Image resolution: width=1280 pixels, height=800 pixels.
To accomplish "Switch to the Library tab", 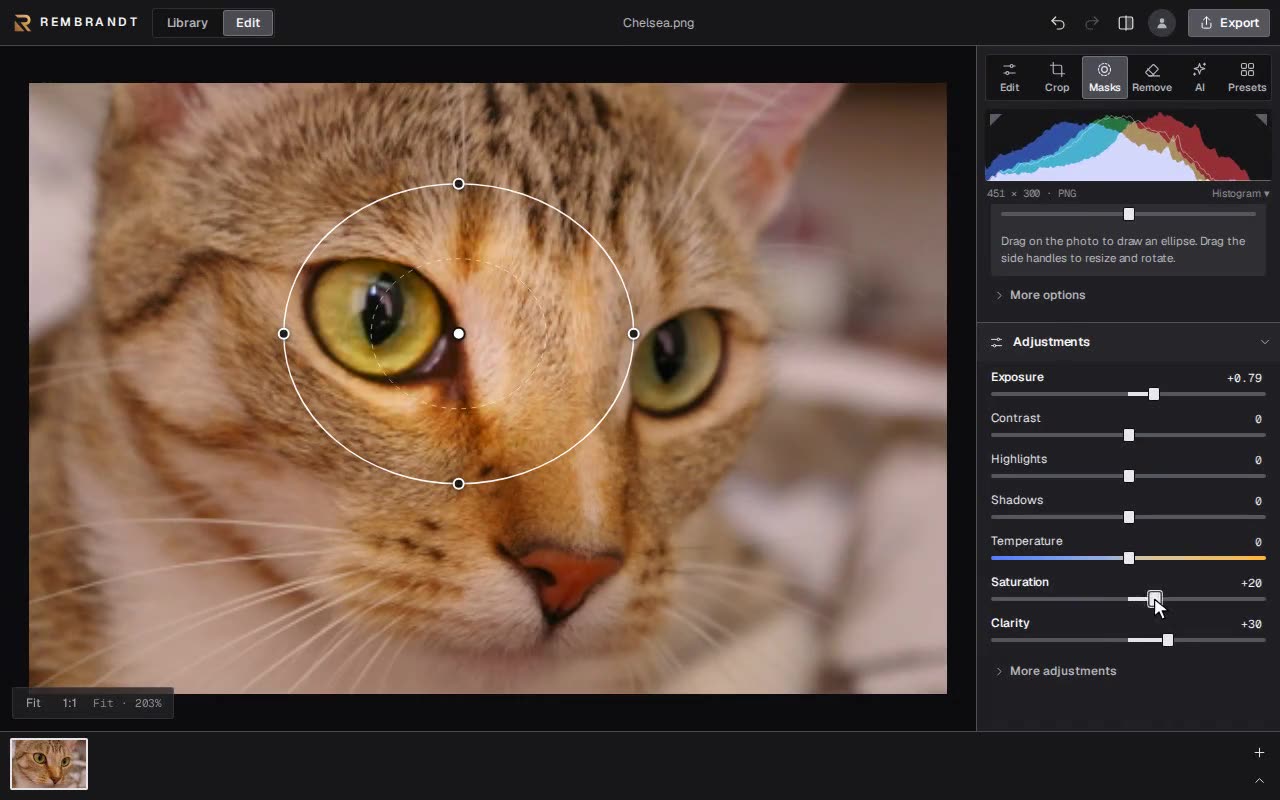I will tap(187, 23).
